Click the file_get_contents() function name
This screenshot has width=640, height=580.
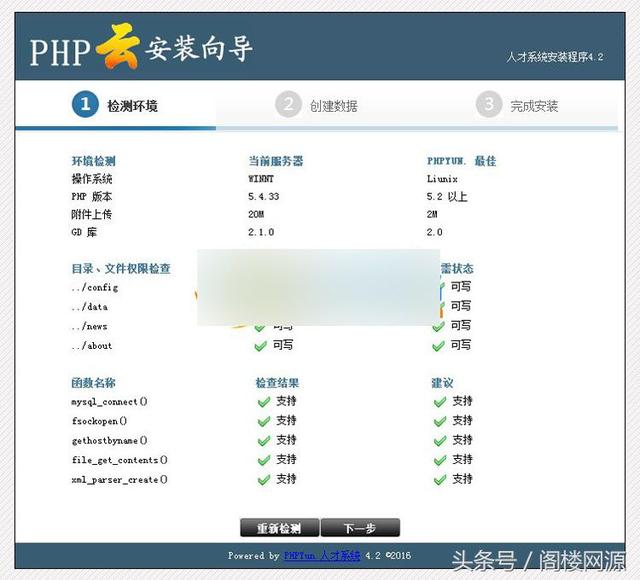point(120,460)
